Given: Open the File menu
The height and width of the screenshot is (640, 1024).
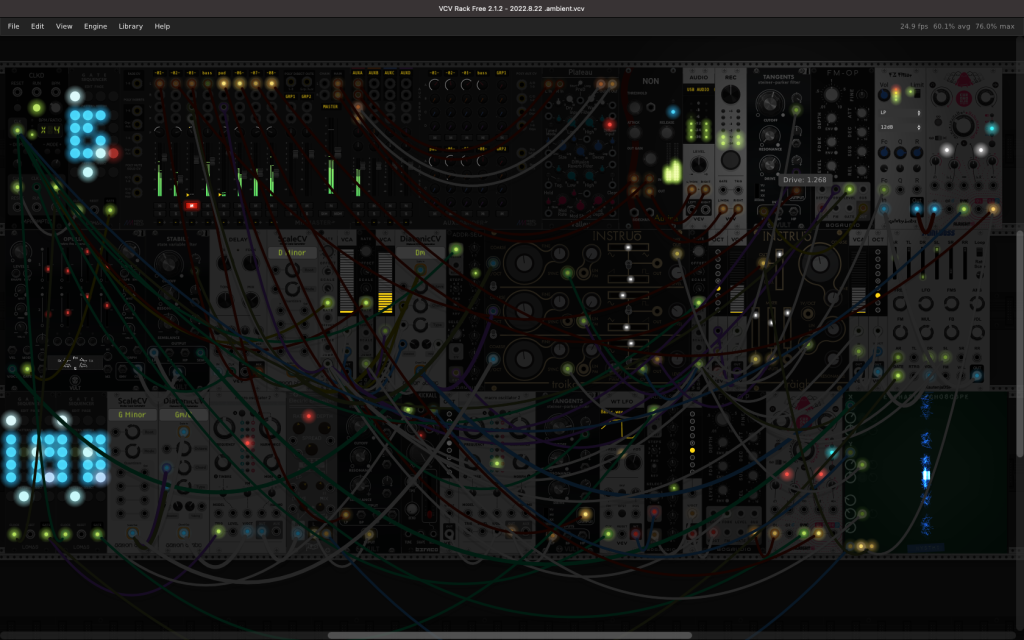Looking at the screenshot, I should [x=13, y=26].
